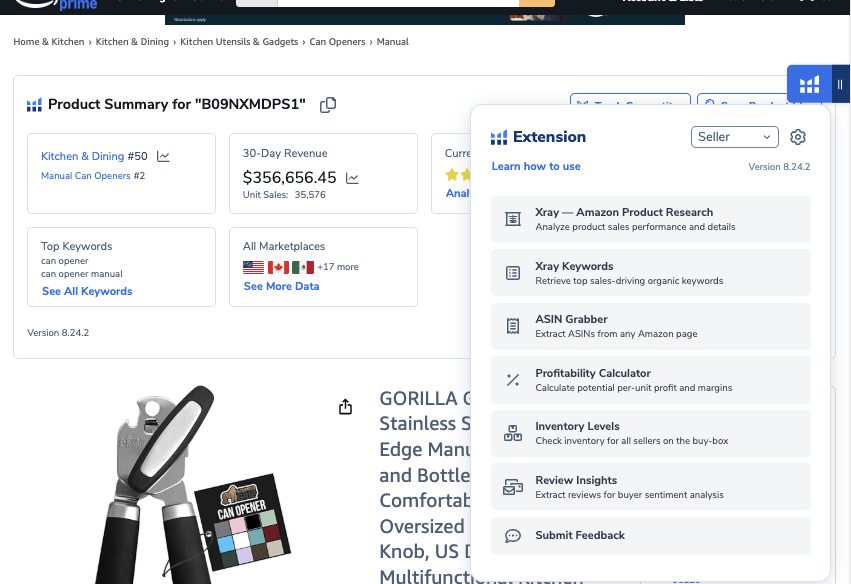
Task: Click the $356,656.45 revenue value
Action: pos(289,177)
